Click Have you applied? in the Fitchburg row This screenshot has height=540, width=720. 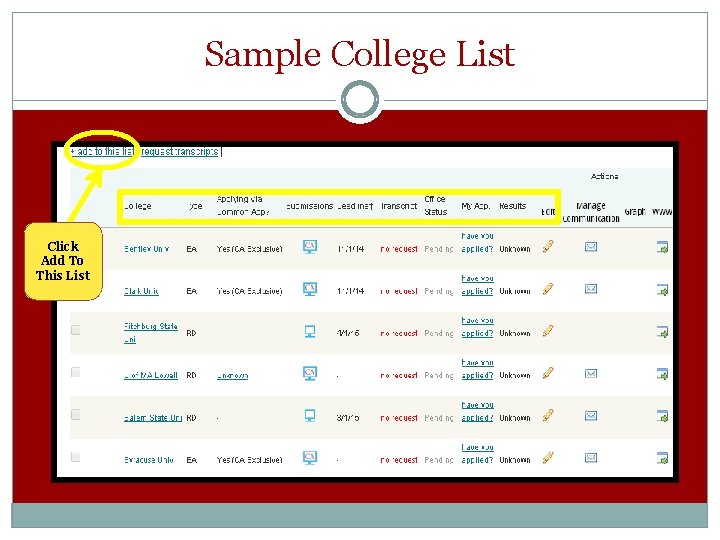(x=477, y=327)
